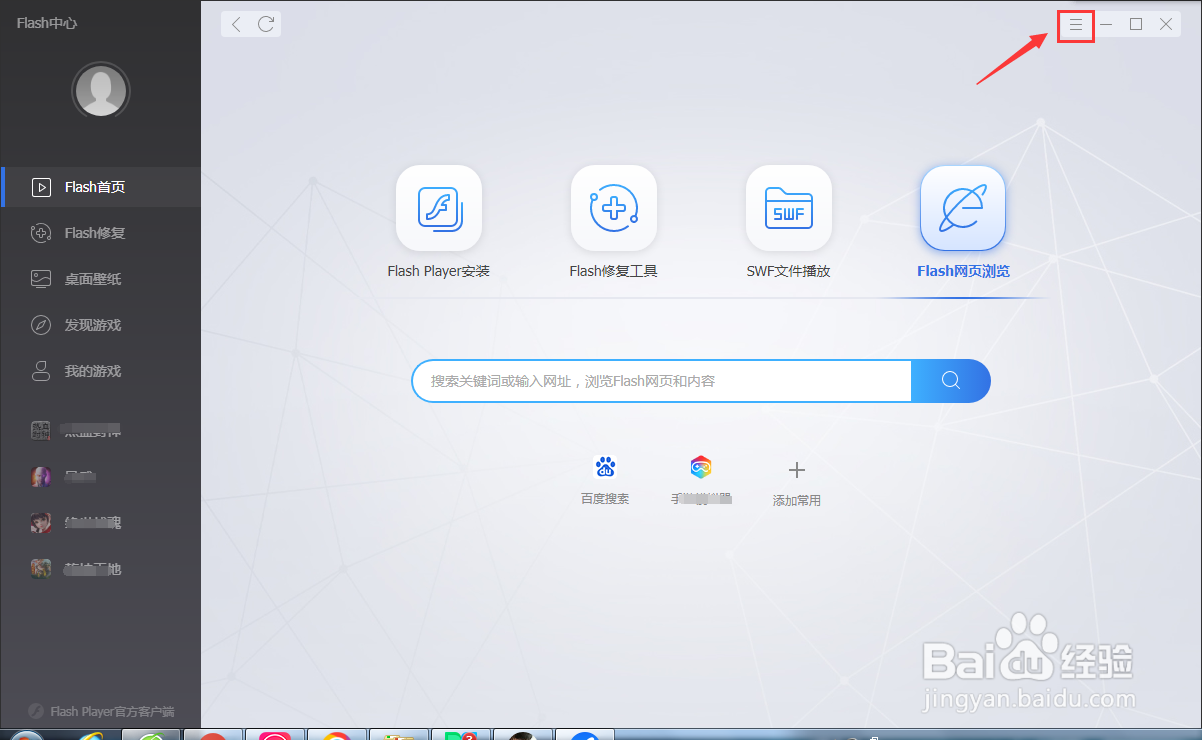
Task: Open 桌面壁纸 sidebar section
Action: (x=100, y=279)
